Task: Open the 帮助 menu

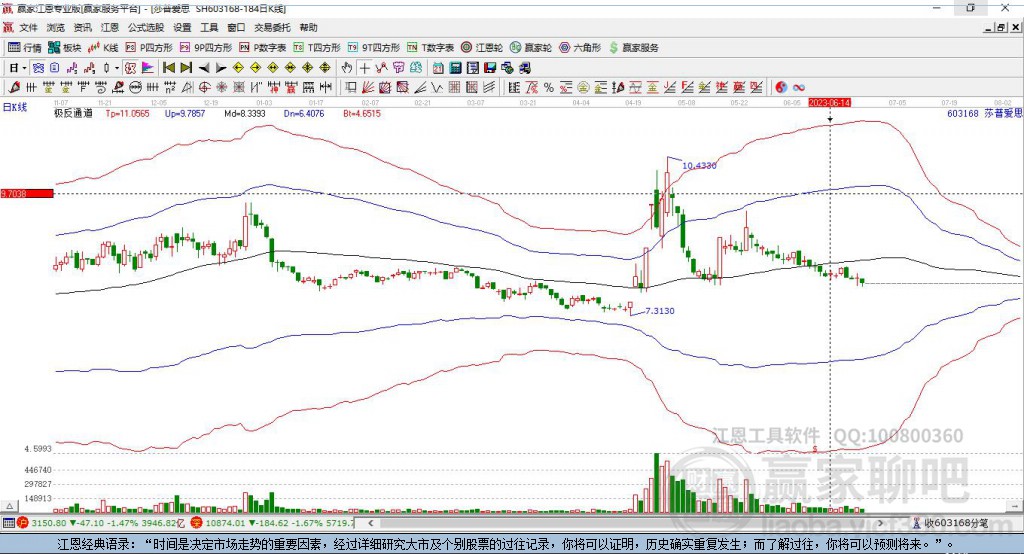Action: [308, 27]
